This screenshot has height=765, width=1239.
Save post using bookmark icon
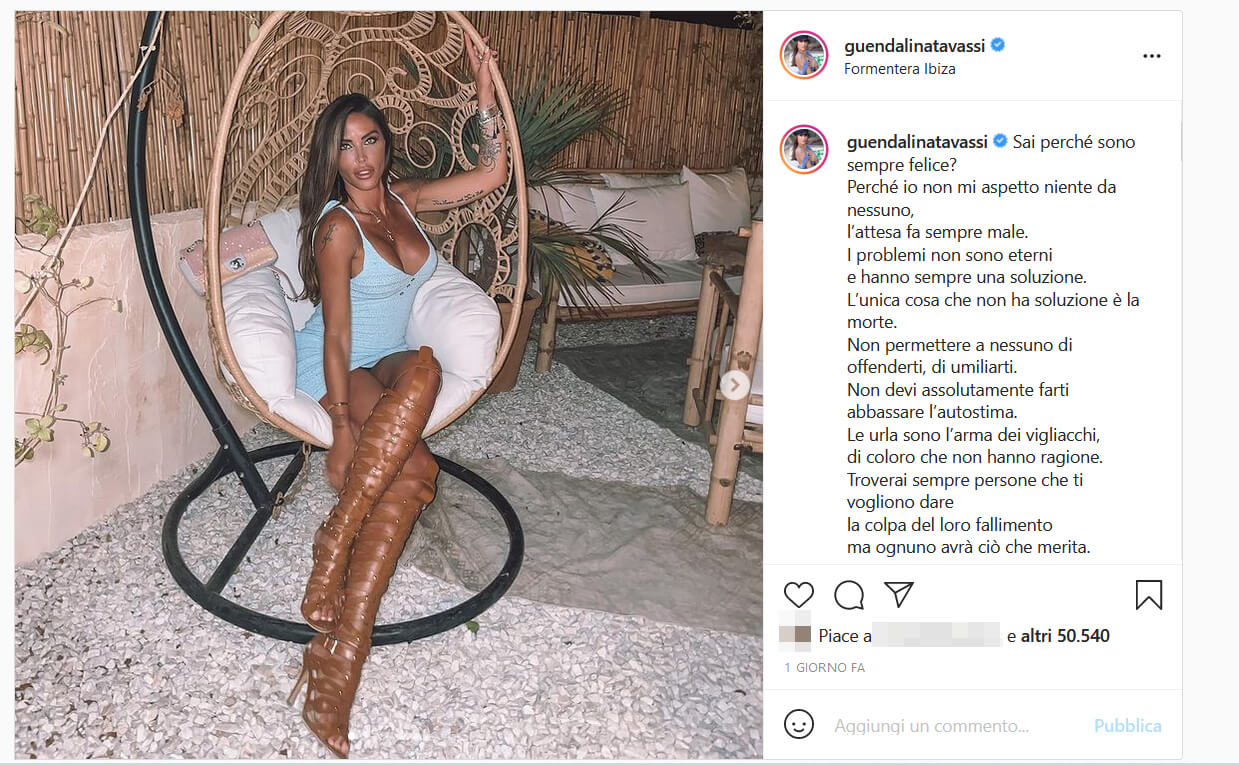pos(1149,595)
